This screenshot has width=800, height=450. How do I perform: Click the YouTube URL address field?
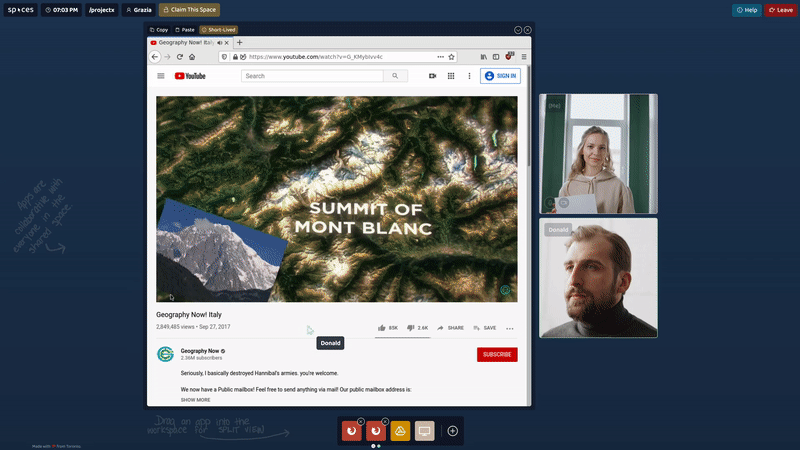(337, 57)
